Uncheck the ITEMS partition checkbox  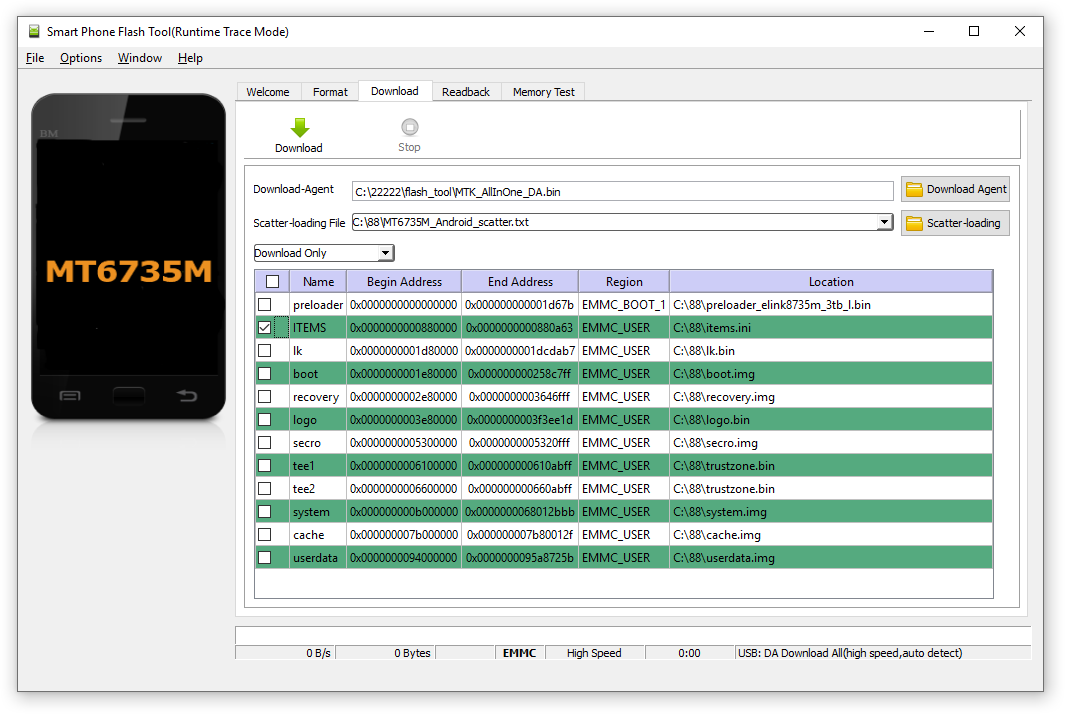click(x=264, y=328)
